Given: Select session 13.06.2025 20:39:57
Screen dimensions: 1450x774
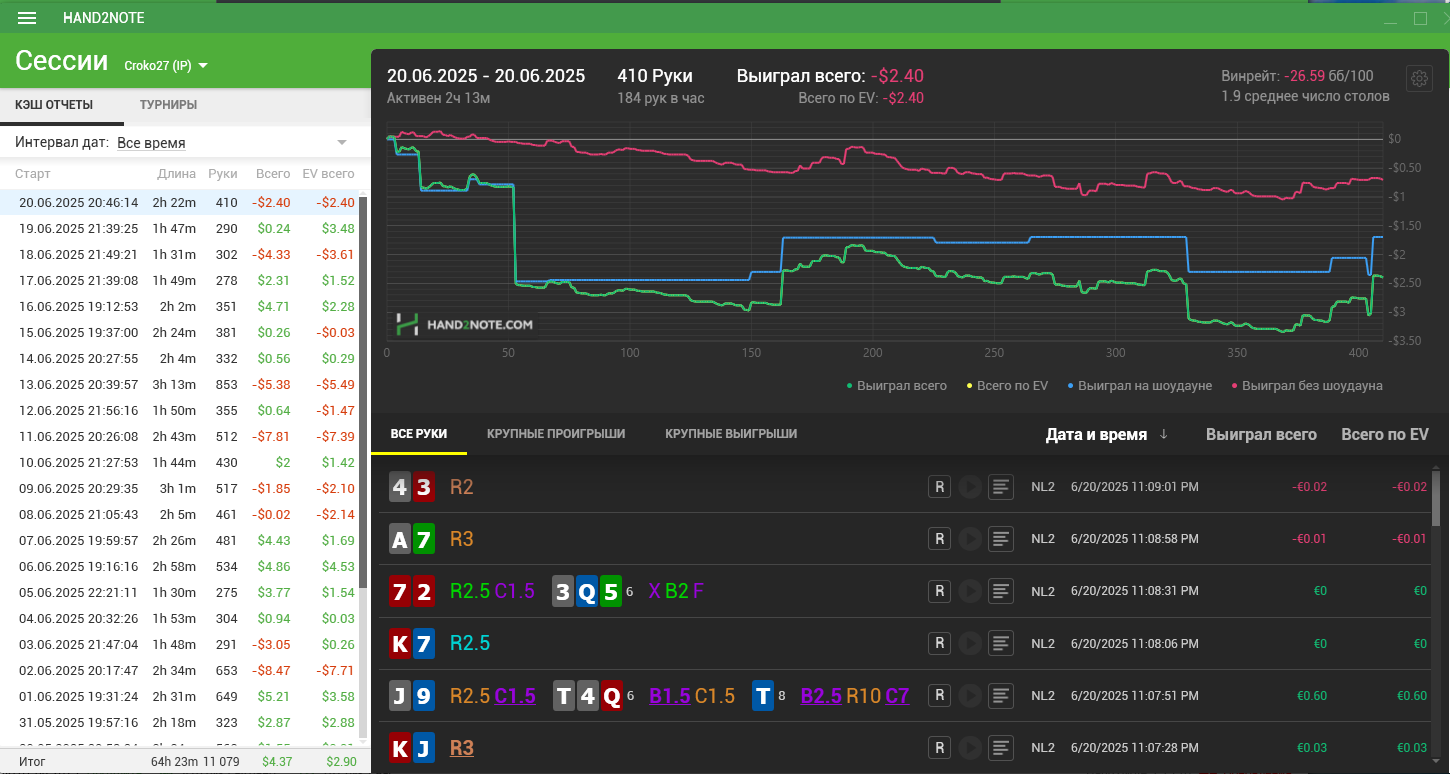Looking at the screenshot, I should click(x=179, y=384).
